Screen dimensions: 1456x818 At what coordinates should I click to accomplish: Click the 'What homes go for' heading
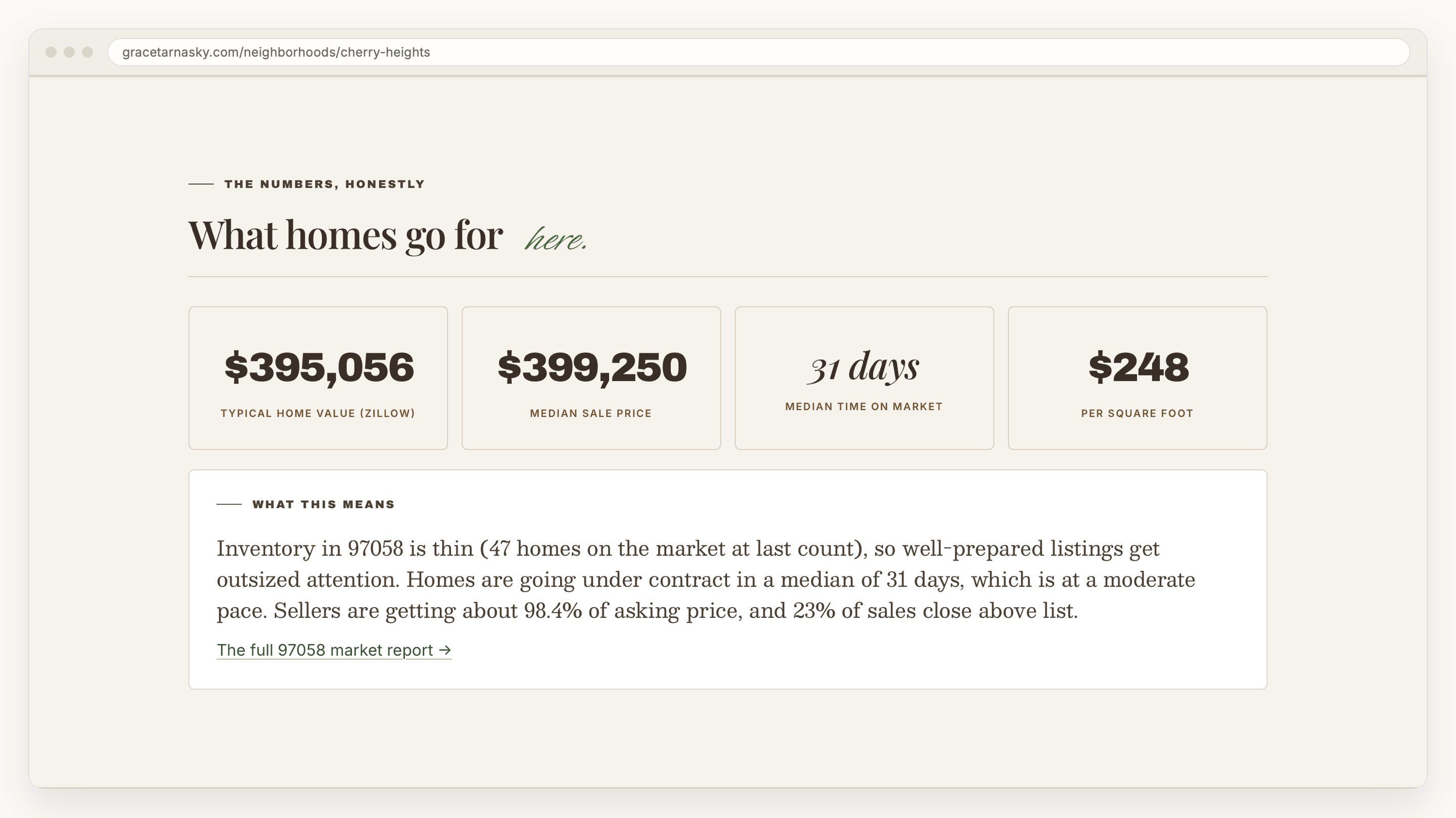(x=345, y=235)
